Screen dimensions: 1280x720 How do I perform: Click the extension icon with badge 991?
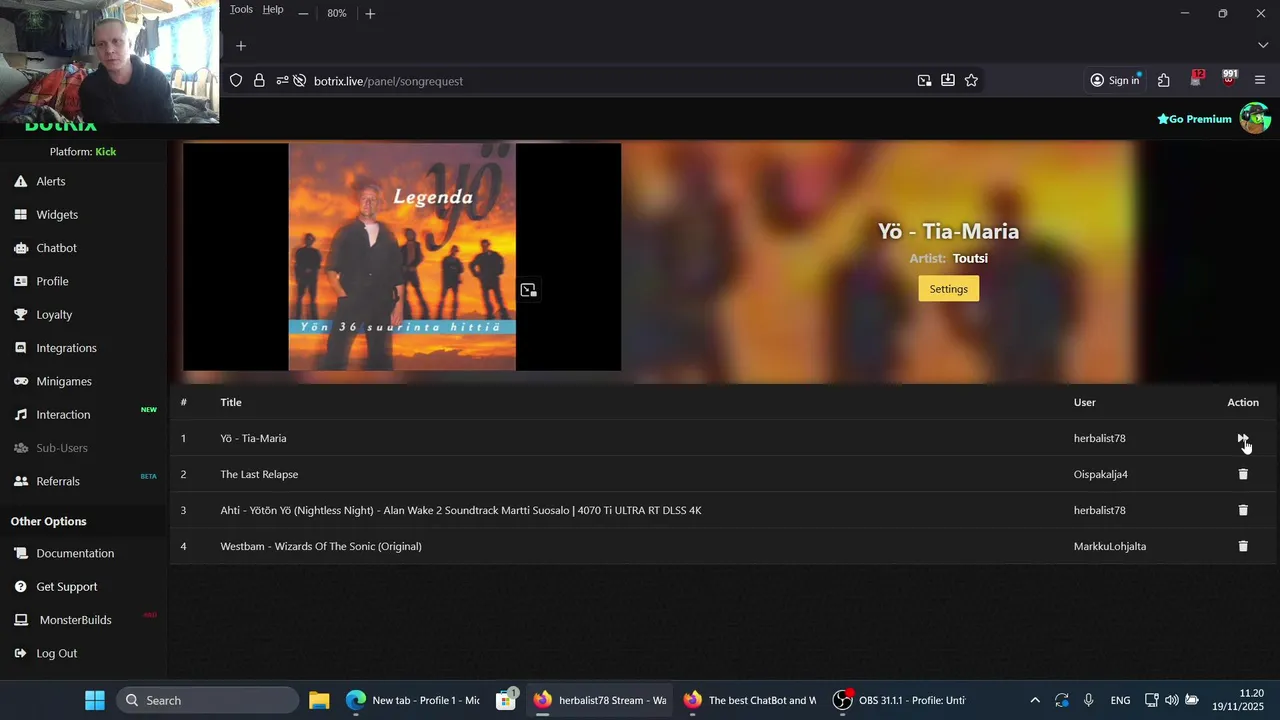[1229, 79]
